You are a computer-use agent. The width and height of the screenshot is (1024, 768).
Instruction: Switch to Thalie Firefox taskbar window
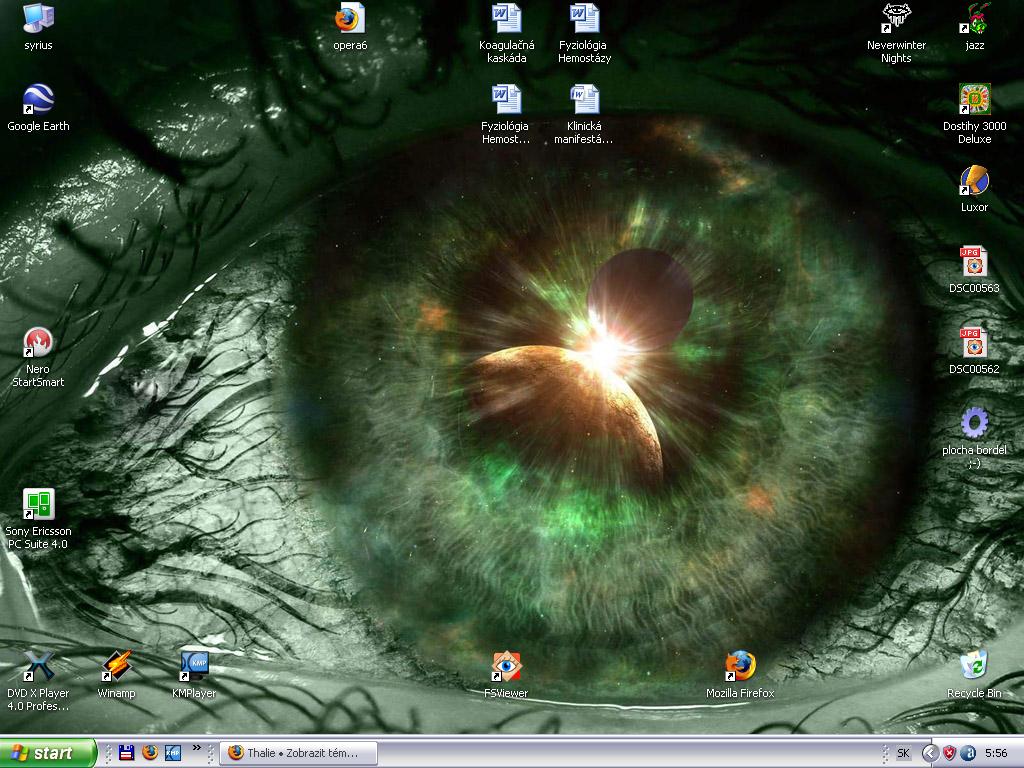pos(299,753)
